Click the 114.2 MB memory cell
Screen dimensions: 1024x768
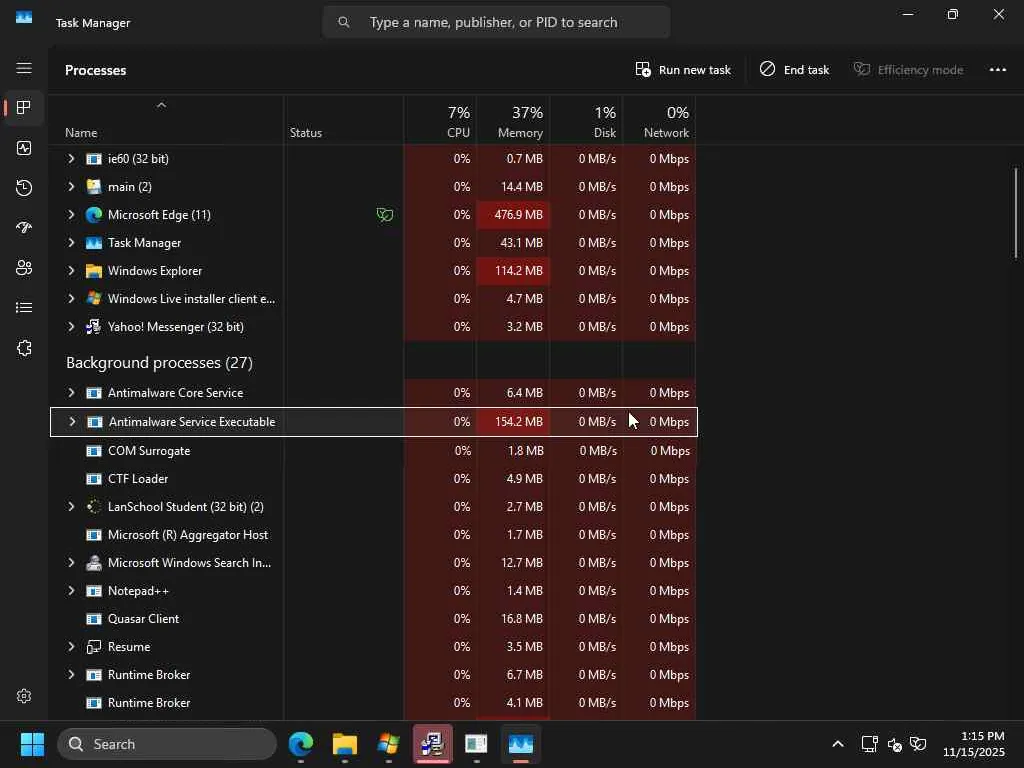point(513,271)
